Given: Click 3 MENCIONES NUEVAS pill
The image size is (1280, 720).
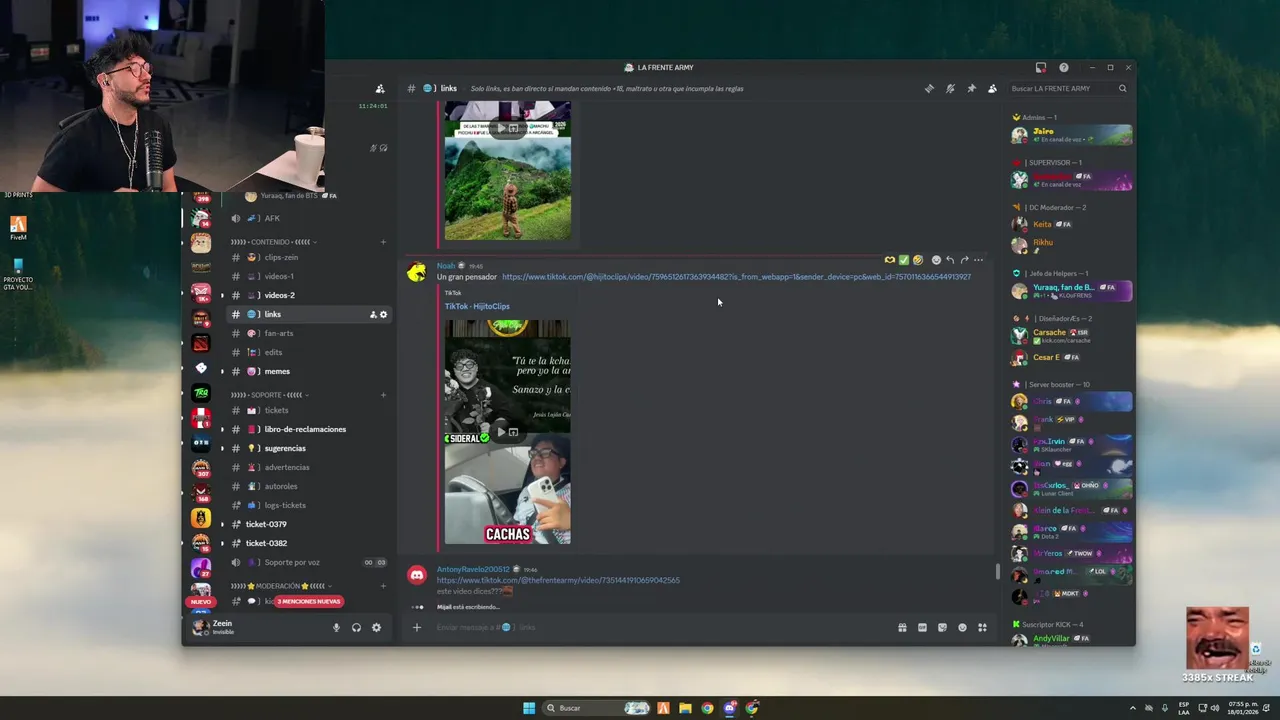Looking at the screenshot, I should click(x=309, y=602).
